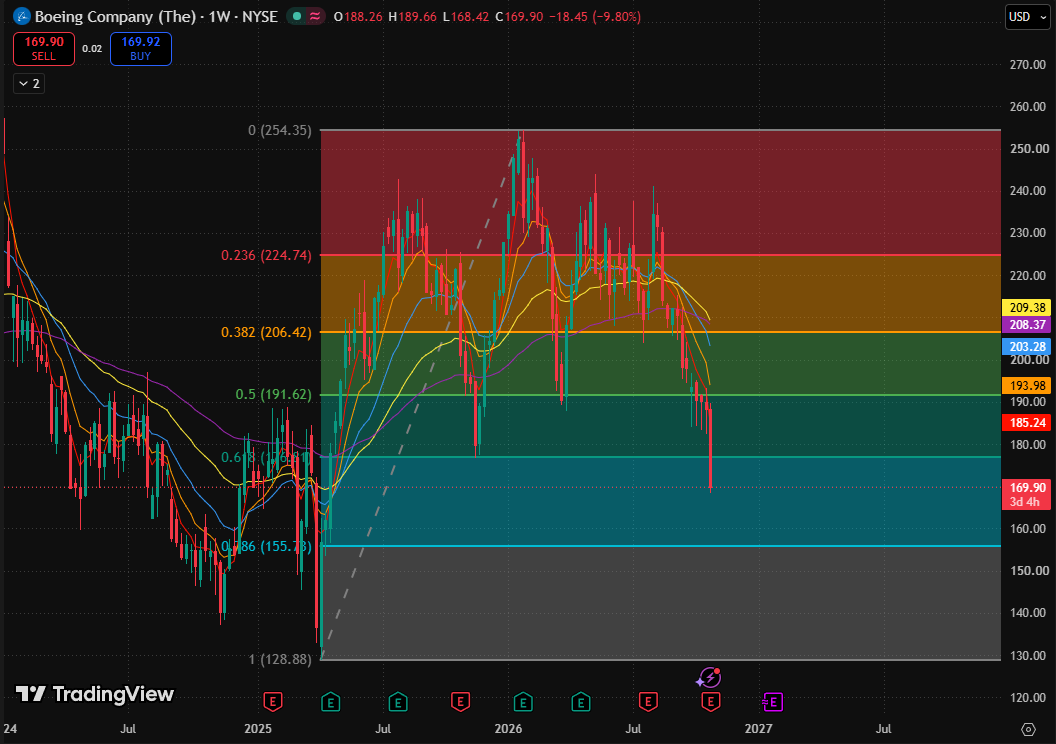Viewport: 1056px width, 744px height.
Task: Click the 169.90 SELL button
Action: [x=44, y=48]
